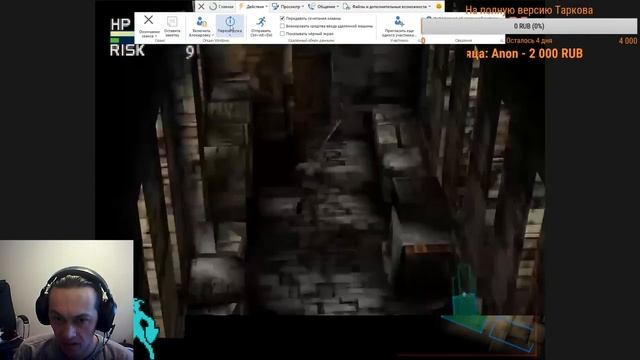The image size is (640, 360).
Task: Click the Отправить Ctrl+Alt+Del running man icon
Action: [261, 22]
